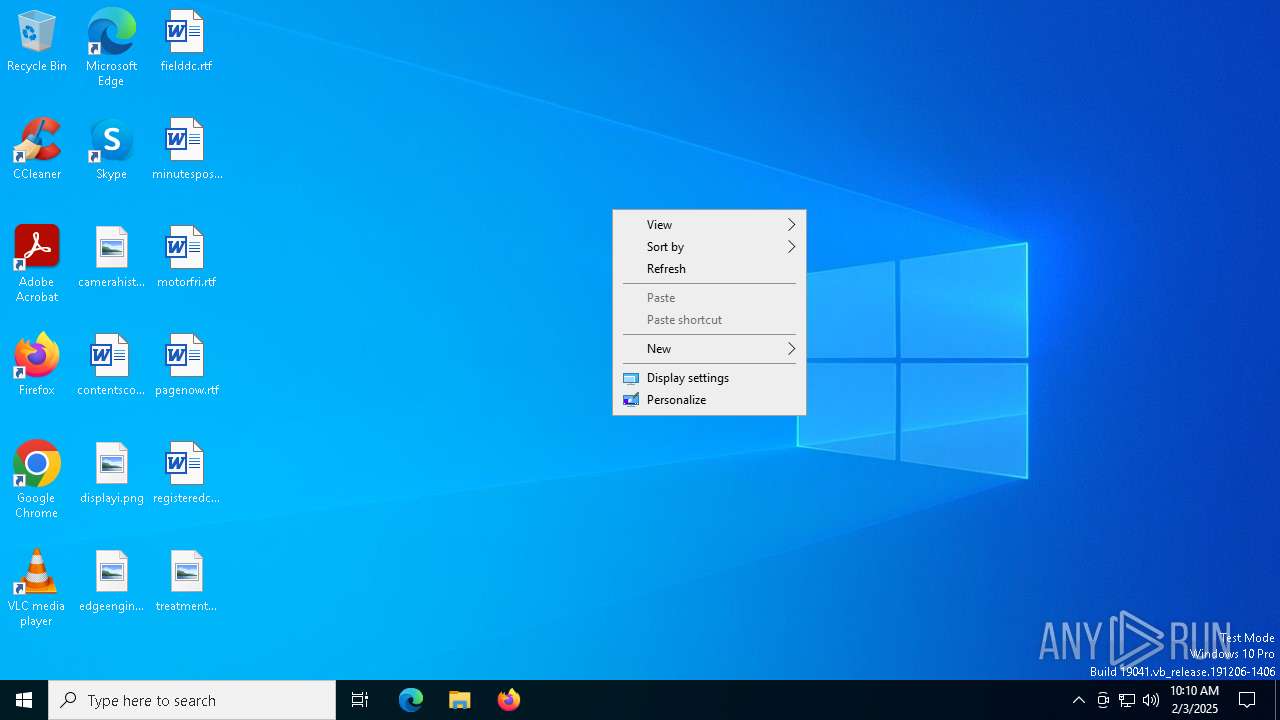Select the motorfri.rtf file icon

coord(186,258)
